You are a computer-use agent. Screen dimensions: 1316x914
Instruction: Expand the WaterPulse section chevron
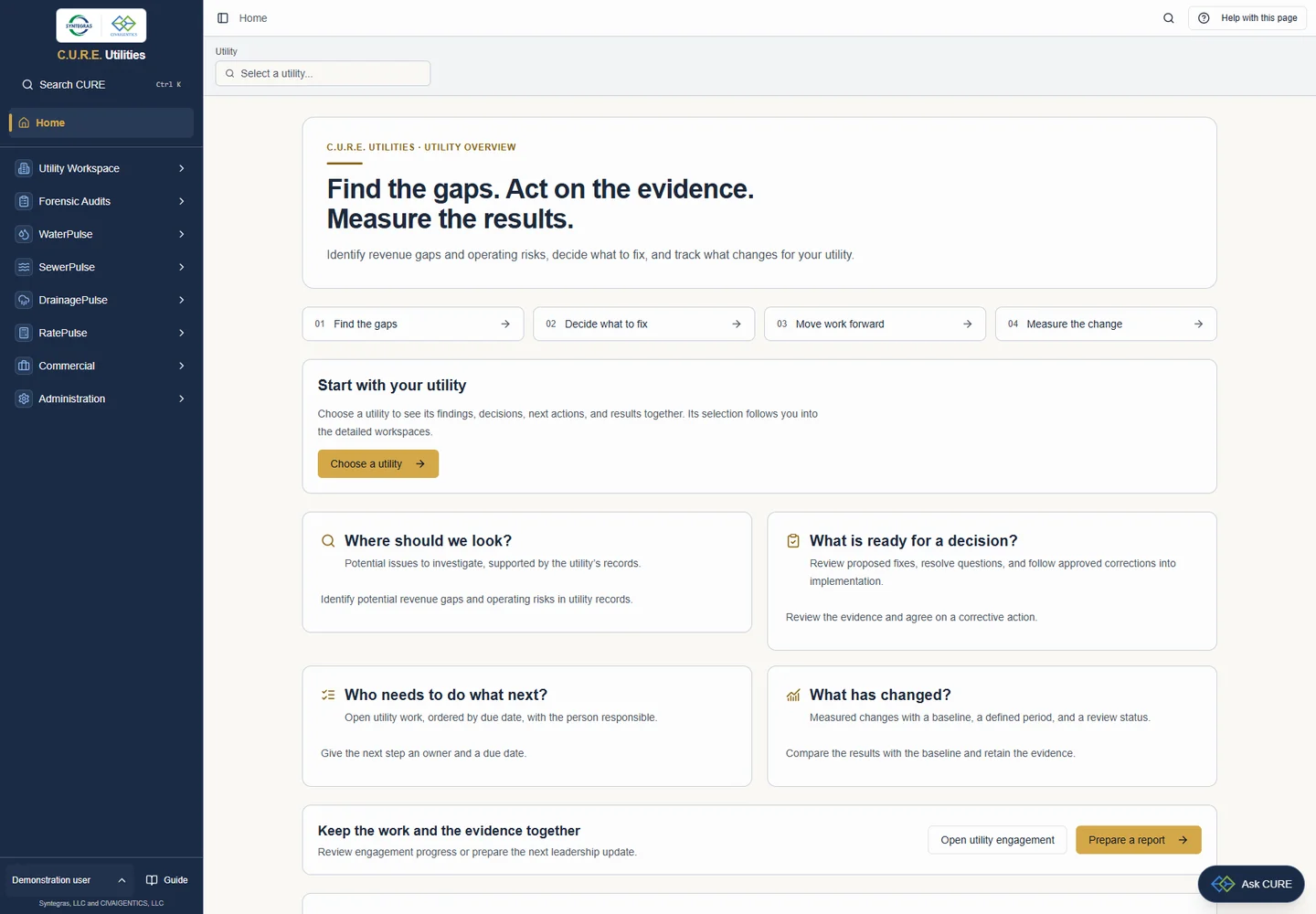tap(182, 234)
